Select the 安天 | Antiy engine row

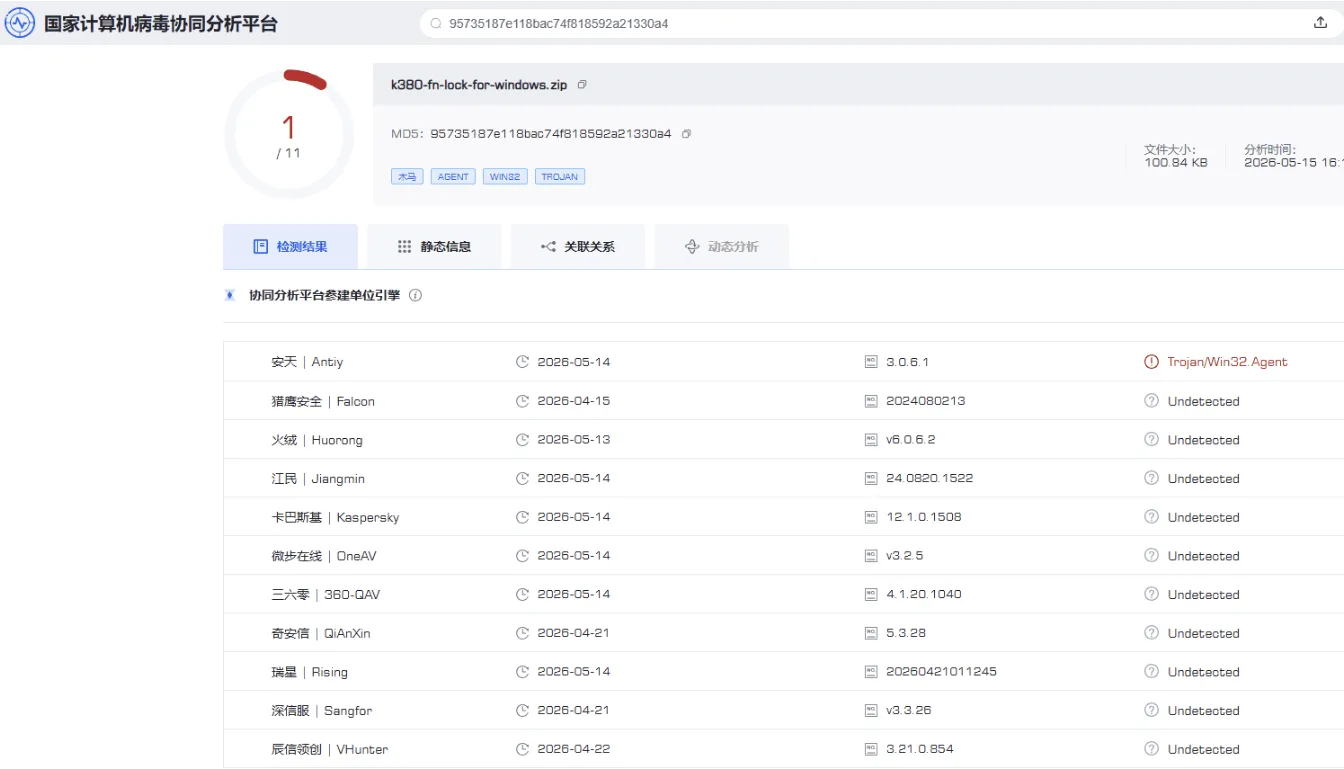(x=784, y=362)
